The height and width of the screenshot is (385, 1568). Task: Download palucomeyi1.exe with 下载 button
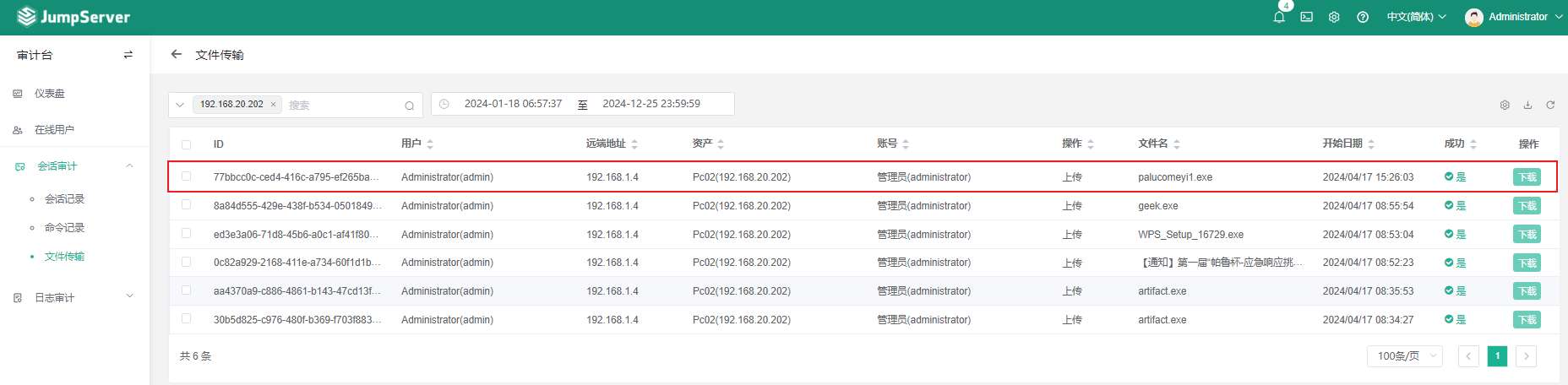coord(1527,177)
